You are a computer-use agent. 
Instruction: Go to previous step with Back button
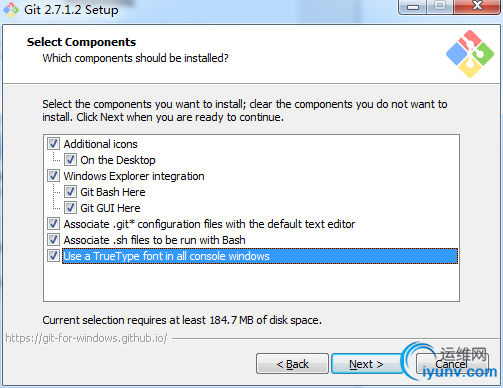(292, 364)
